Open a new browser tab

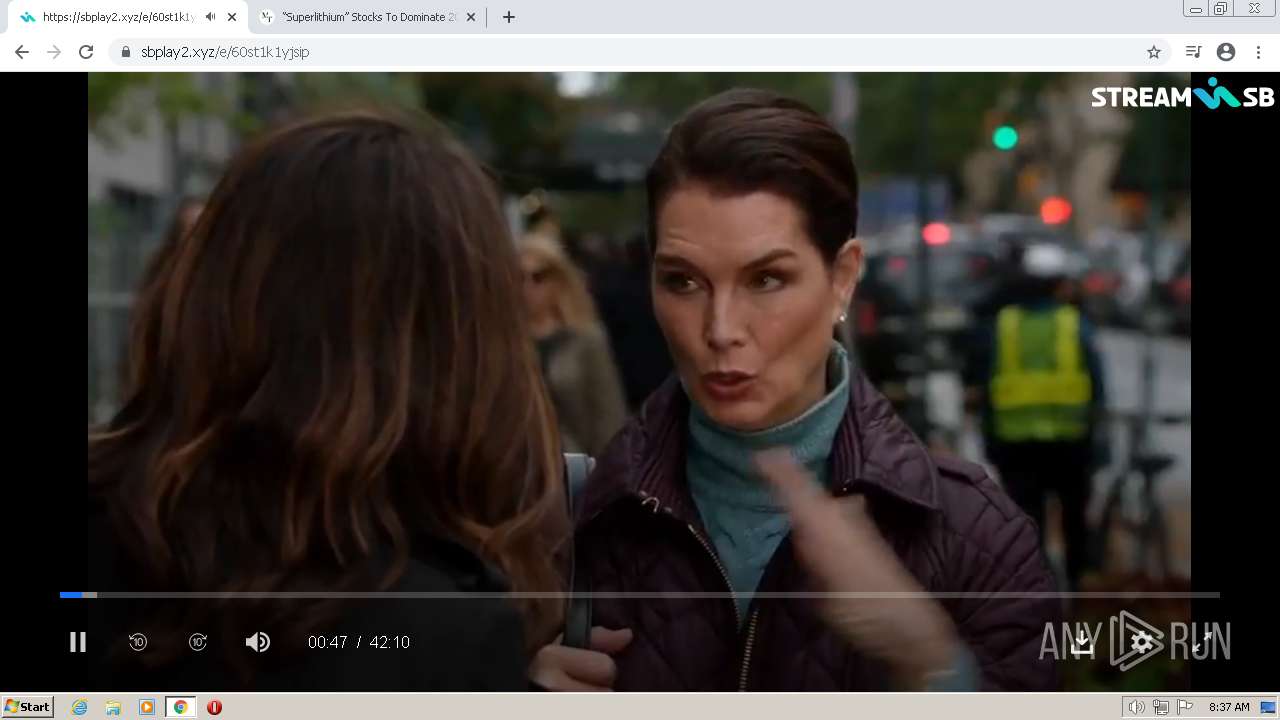pos(509,17)
